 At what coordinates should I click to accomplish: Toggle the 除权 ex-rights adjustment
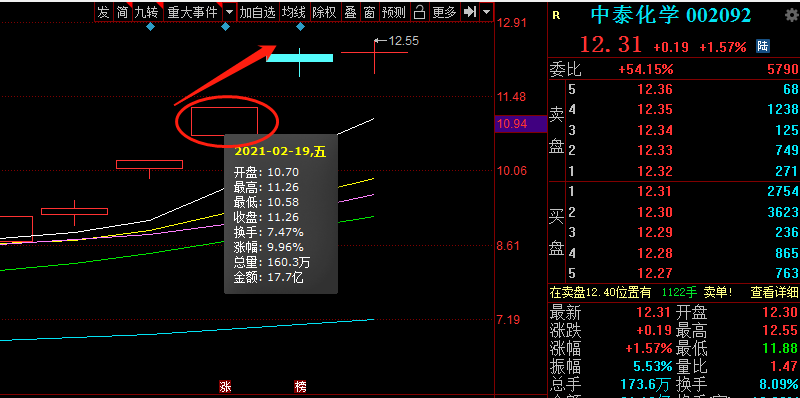[324, 12]
